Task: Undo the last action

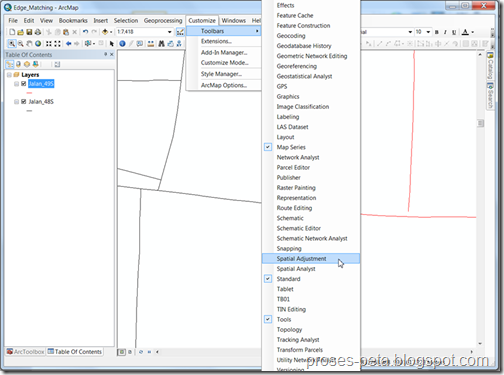Action: (x=86, y=32)
